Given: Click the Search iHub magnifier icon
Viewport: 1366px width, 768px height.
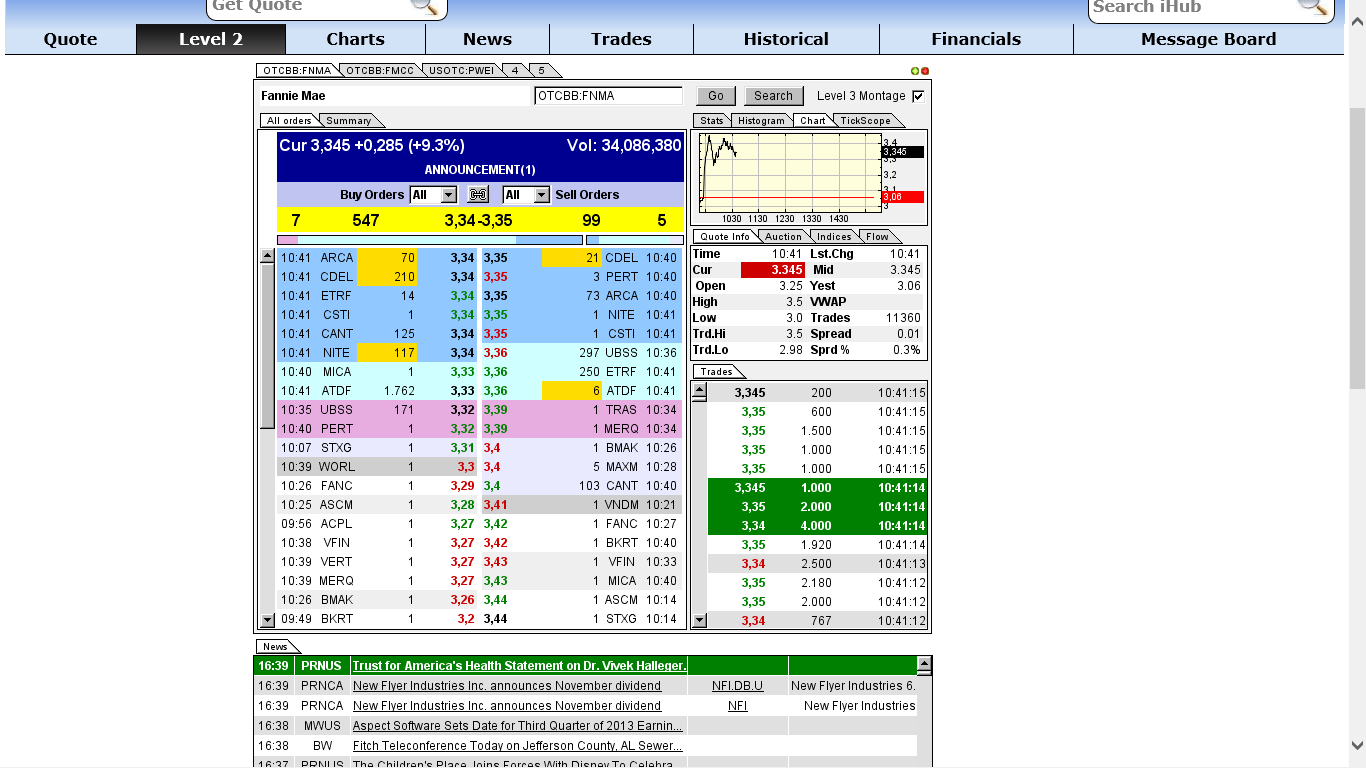Looking at the screenshot, I should pyautogui.click(x=1313, y=6).
